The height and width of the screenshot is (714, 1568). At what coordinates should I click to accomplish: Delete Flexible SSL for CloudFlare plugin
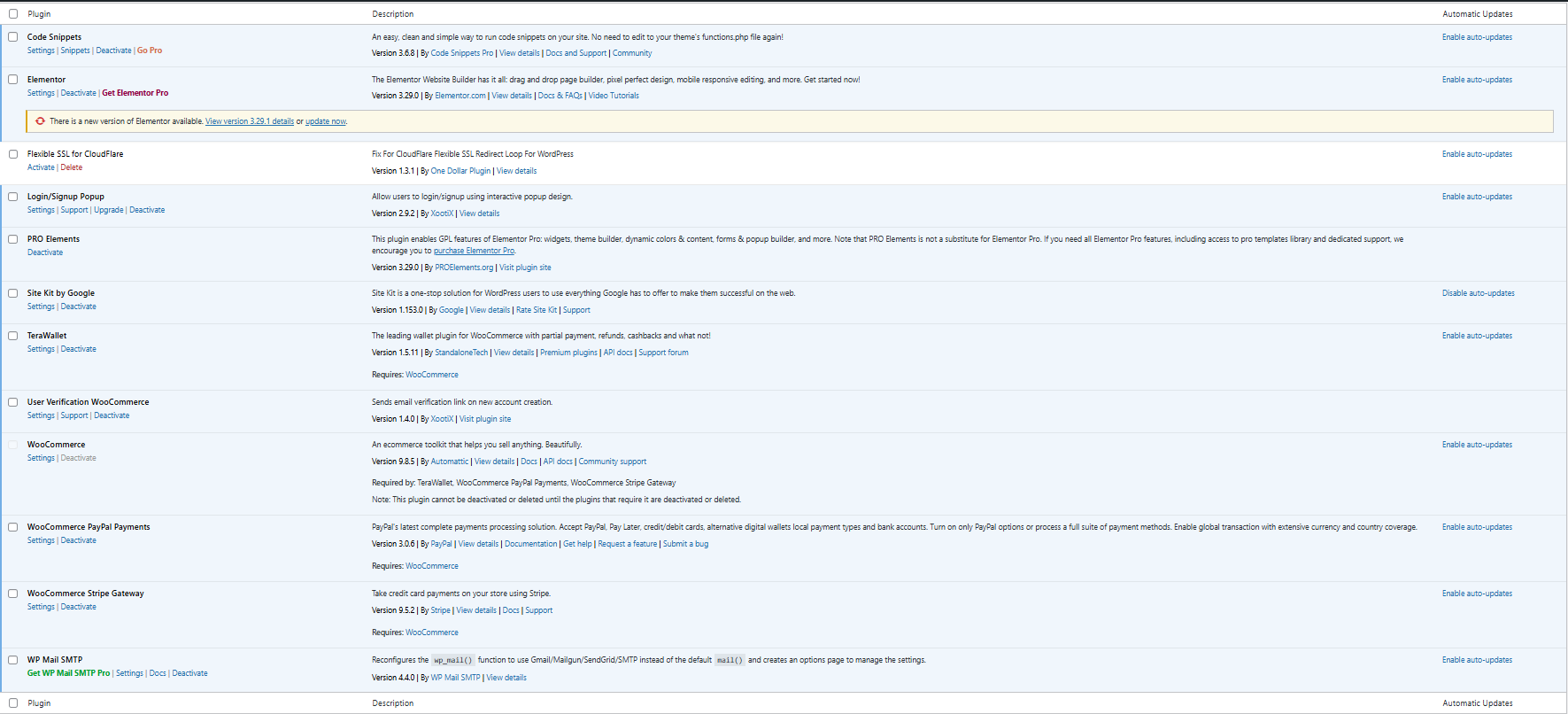pyautogui.click(x=72, y=167)
